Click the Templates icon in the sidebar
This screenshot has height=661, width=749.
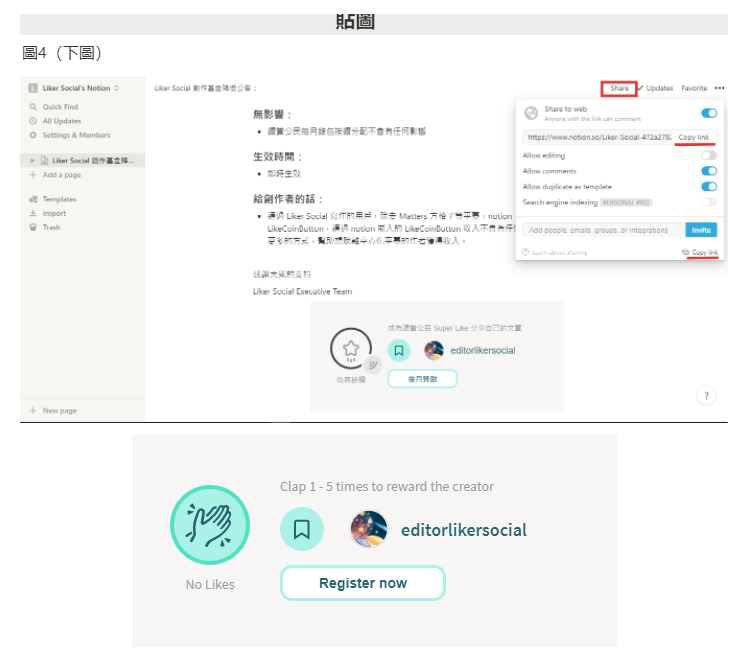coord(33,199)
